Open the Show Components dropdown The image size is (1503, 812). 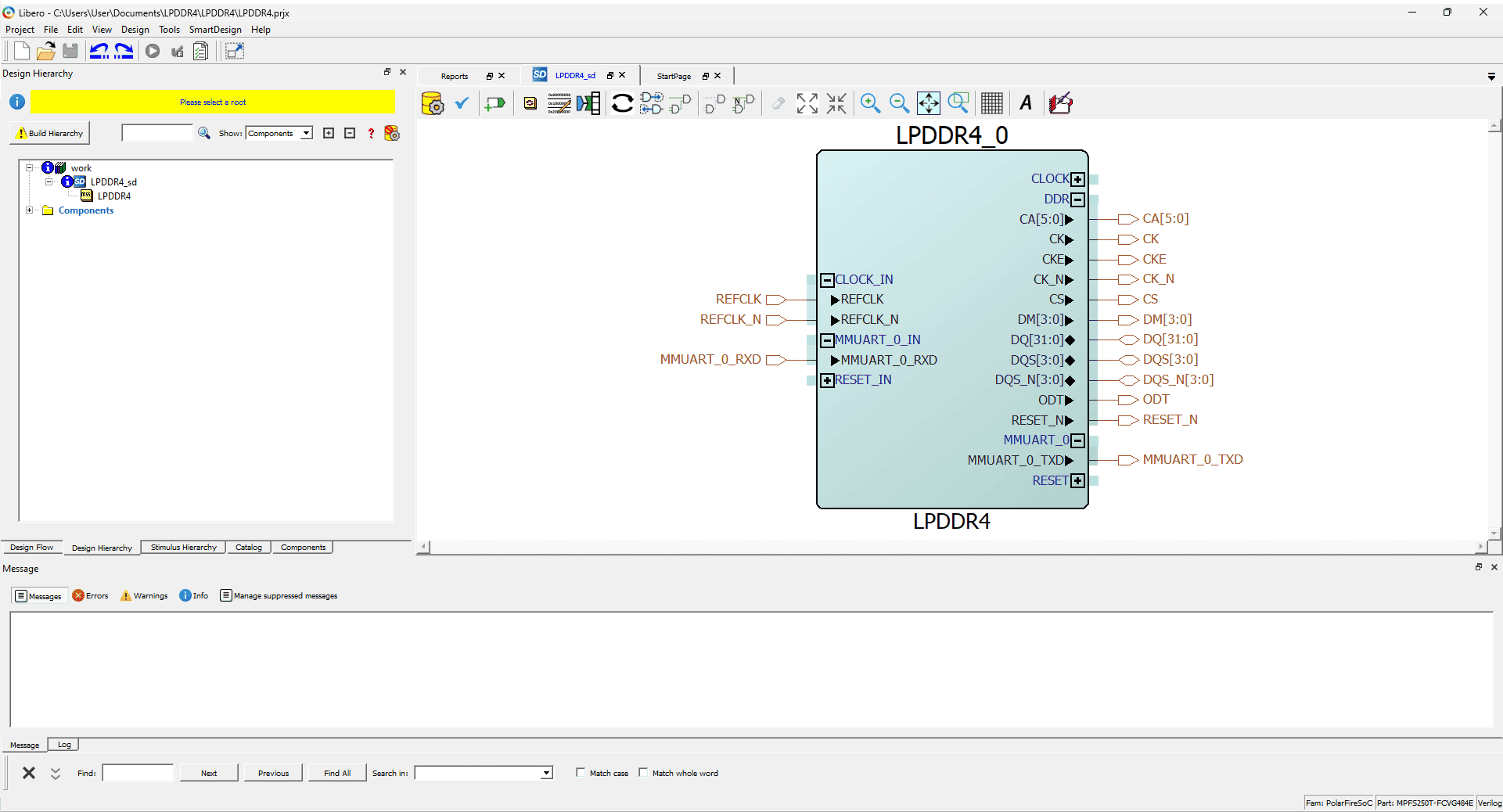click(307, 134)
